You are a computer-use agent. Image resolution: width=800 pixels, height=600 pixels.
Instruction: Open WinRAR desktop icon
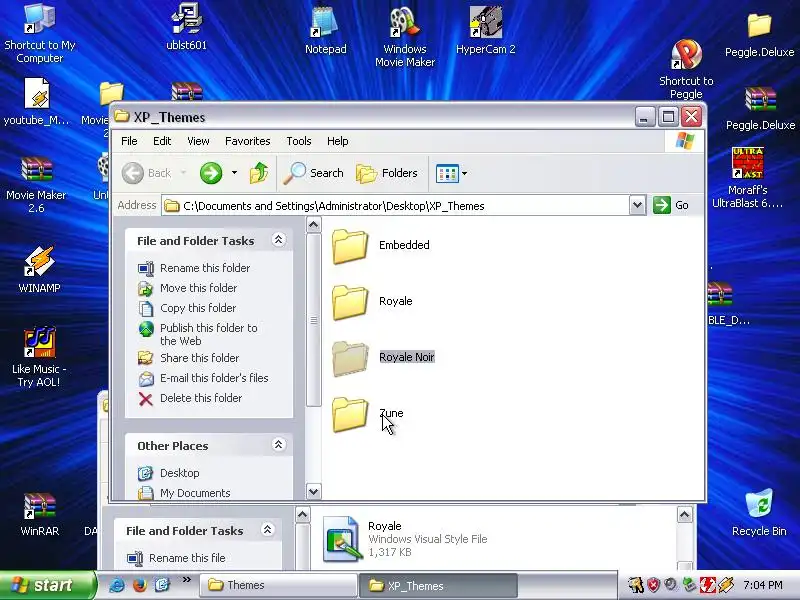(39, 514)
